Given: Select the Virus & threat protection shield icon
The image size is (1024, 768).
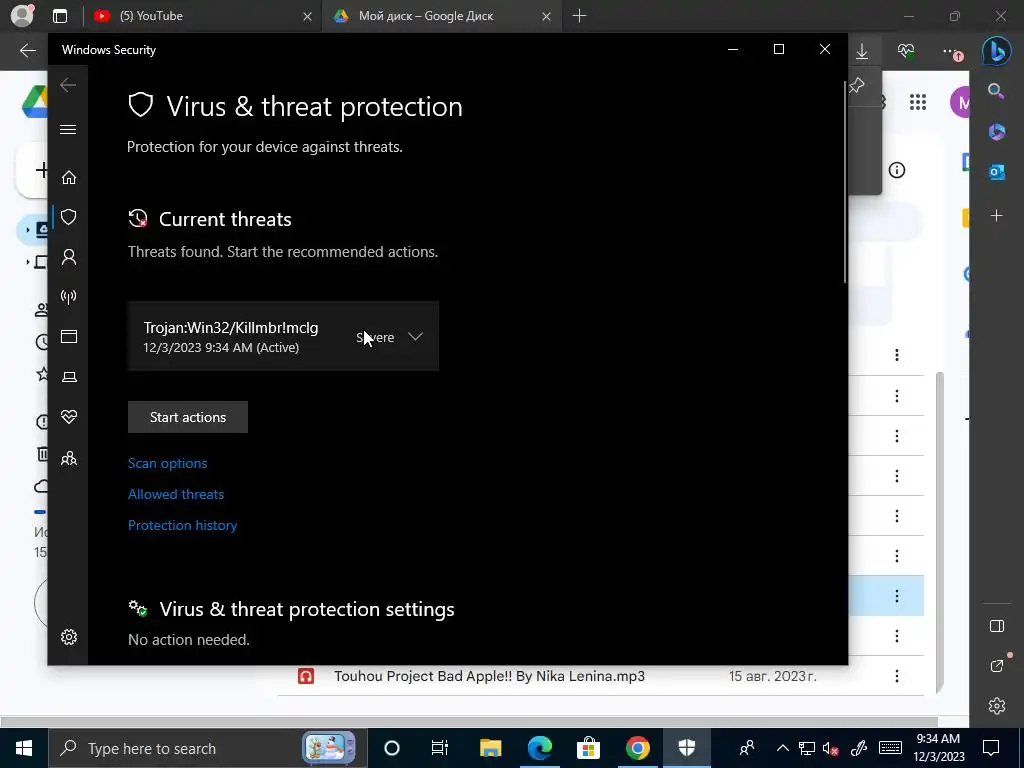Looking at the screenshot, I should (69, 217).
